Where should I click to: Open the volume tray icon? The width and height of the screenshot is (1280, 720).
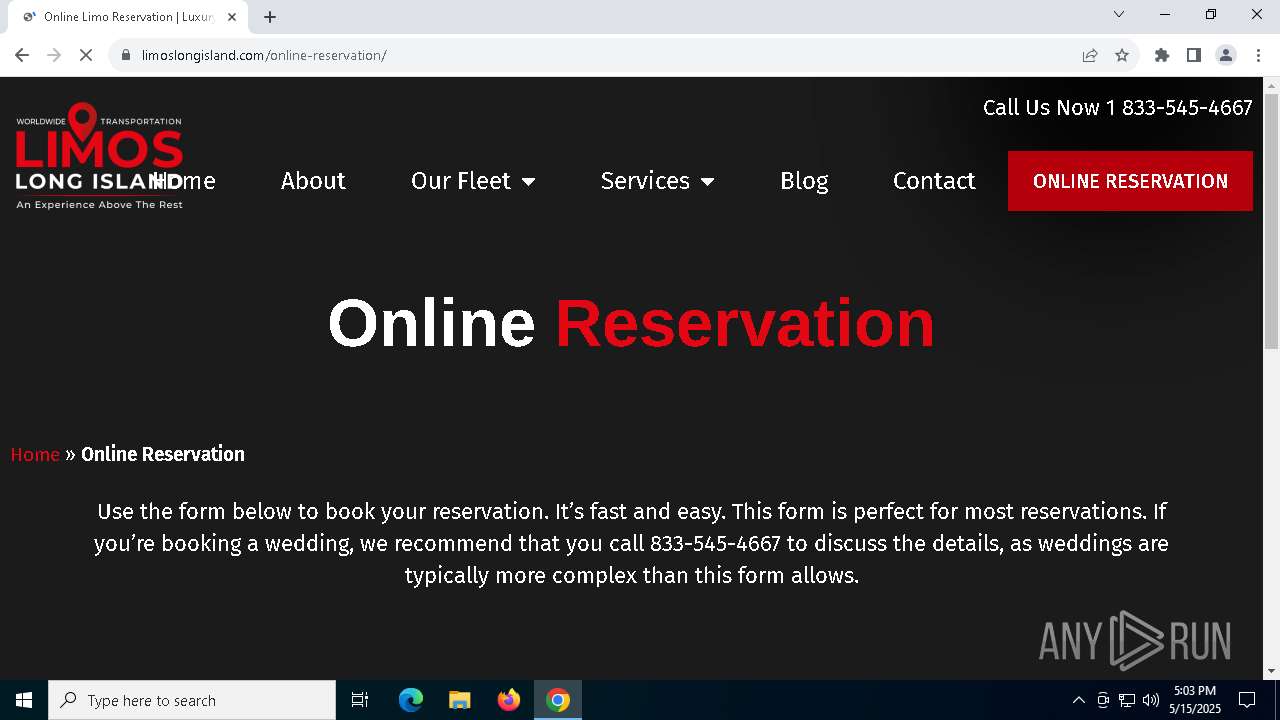pyautogui.click(x=1151, y=700)
